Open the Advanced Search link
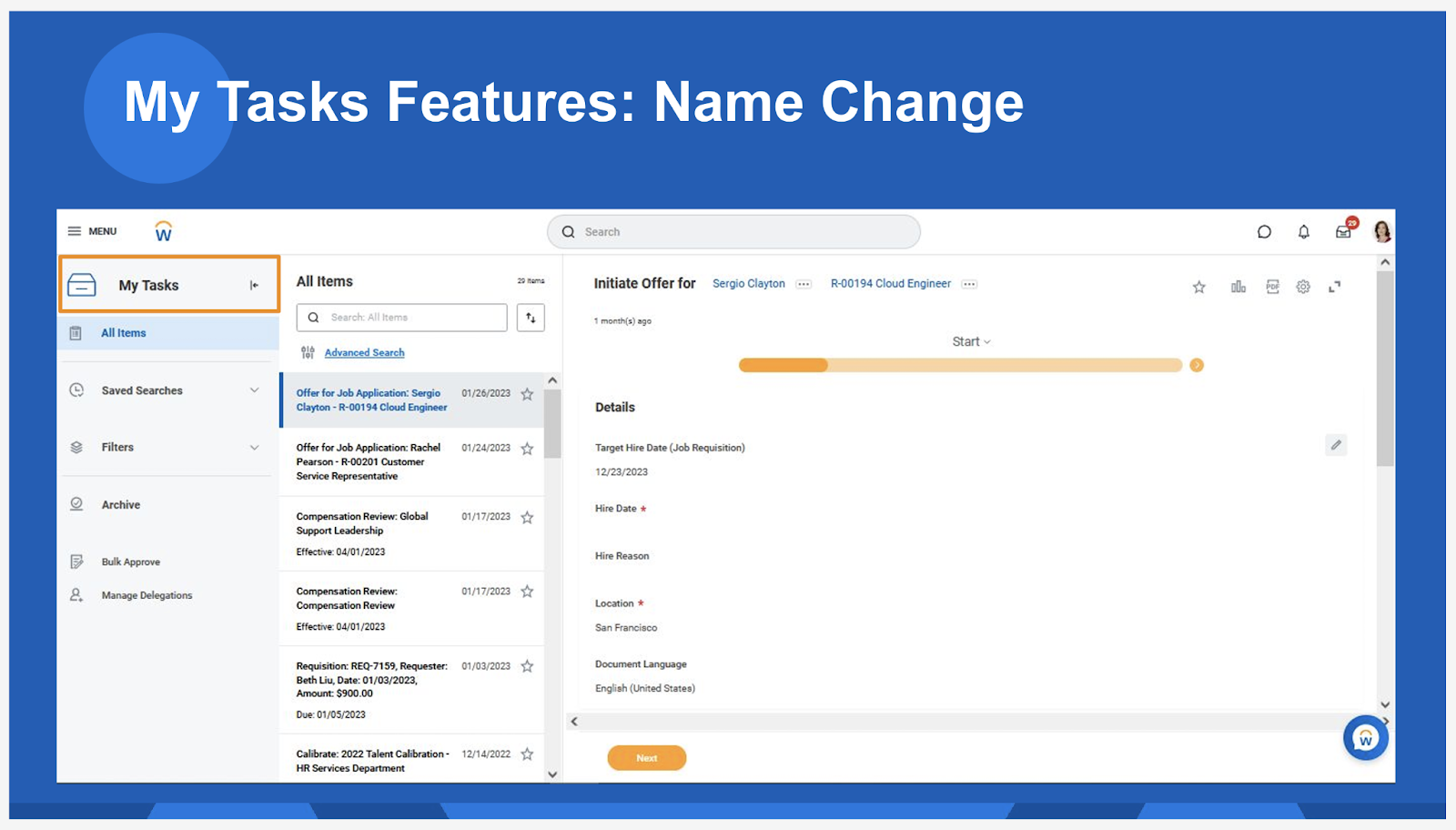Screen dimensions: 1456x830 click(364, 352)
